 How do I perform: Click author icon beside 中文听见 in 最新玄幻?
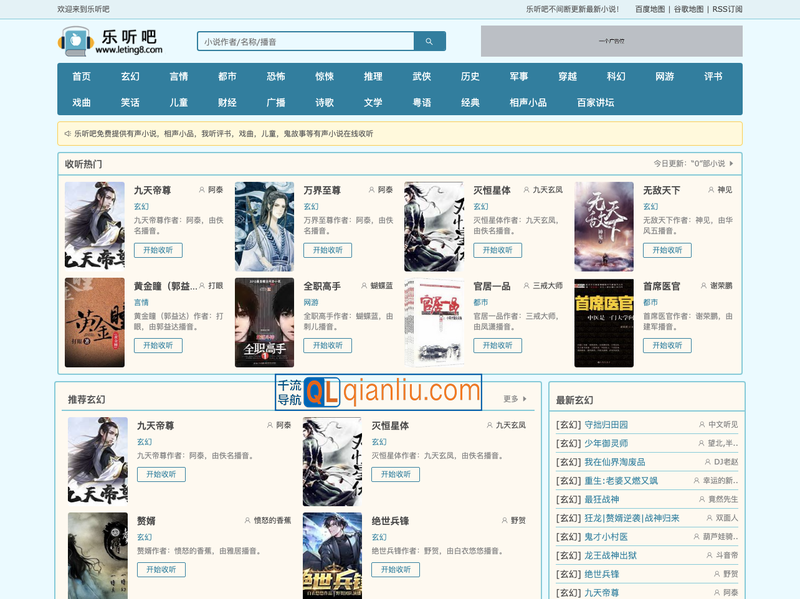(x=701, y=425)
